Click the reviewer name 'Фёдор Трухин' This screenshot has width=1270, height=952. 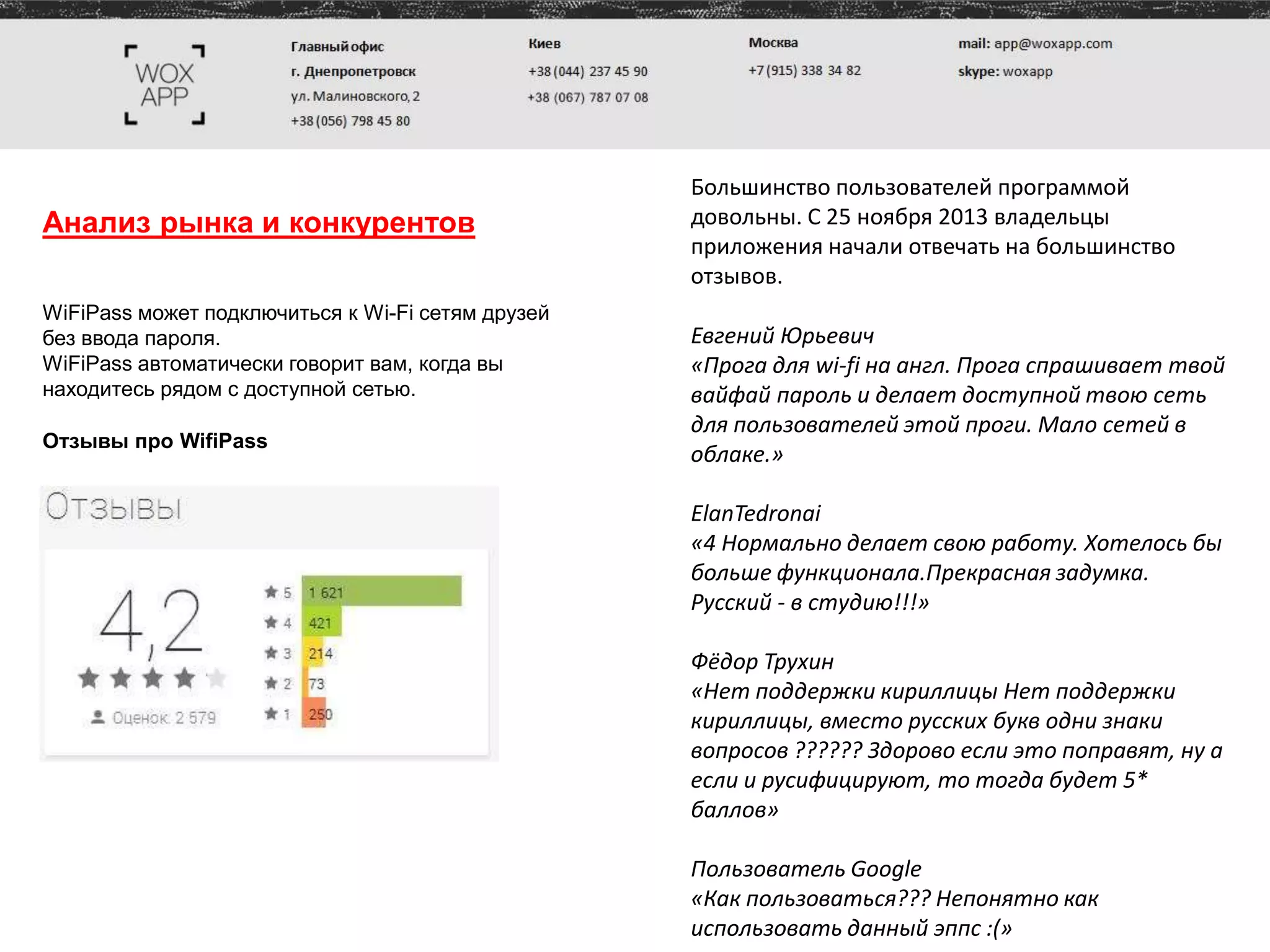762,662
